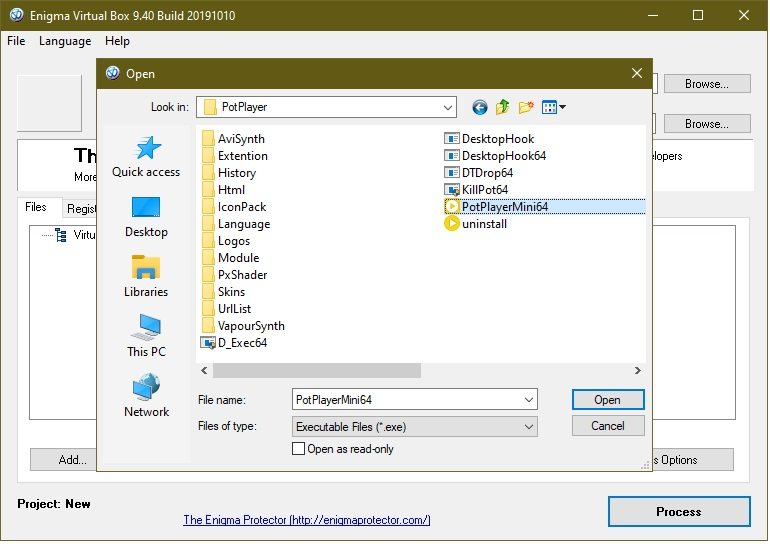The width and height of the screenshot is (770, 544).
Task: Click the horizontal scrollbar thumb in file list
Action: click(317, 370)
